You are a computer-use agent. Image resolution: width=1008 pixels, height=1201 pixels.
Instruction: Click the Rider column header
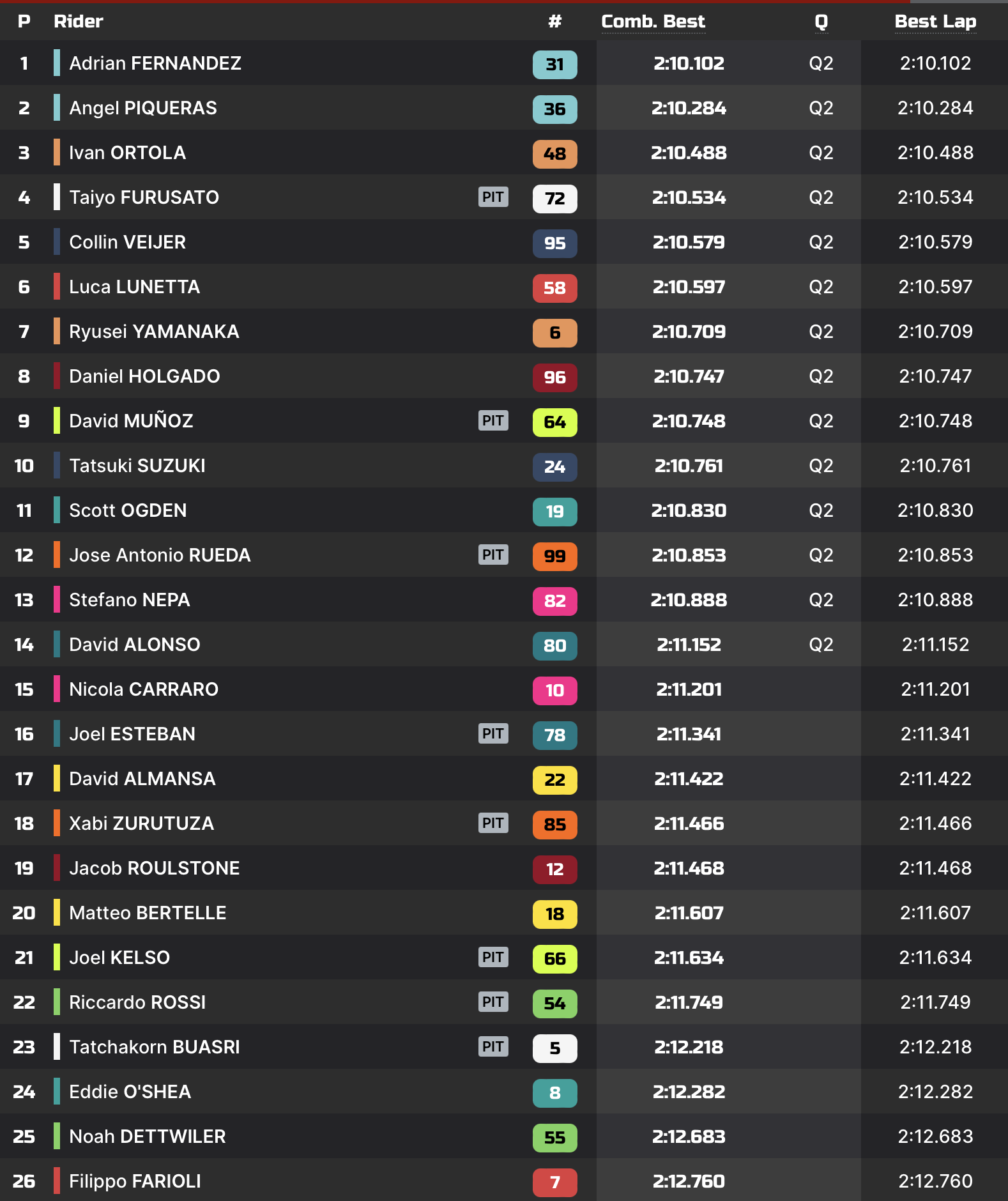tap(78, 22)
